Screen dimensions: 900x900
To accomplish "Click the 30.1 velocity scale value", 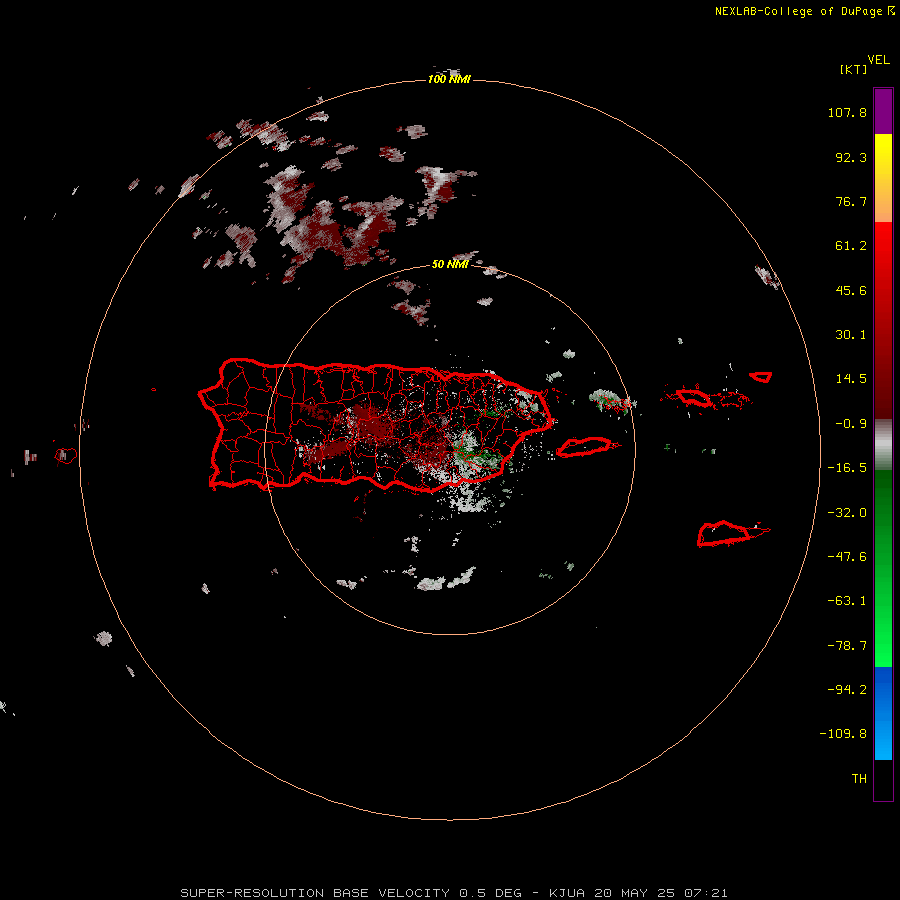I will point(851,335).
